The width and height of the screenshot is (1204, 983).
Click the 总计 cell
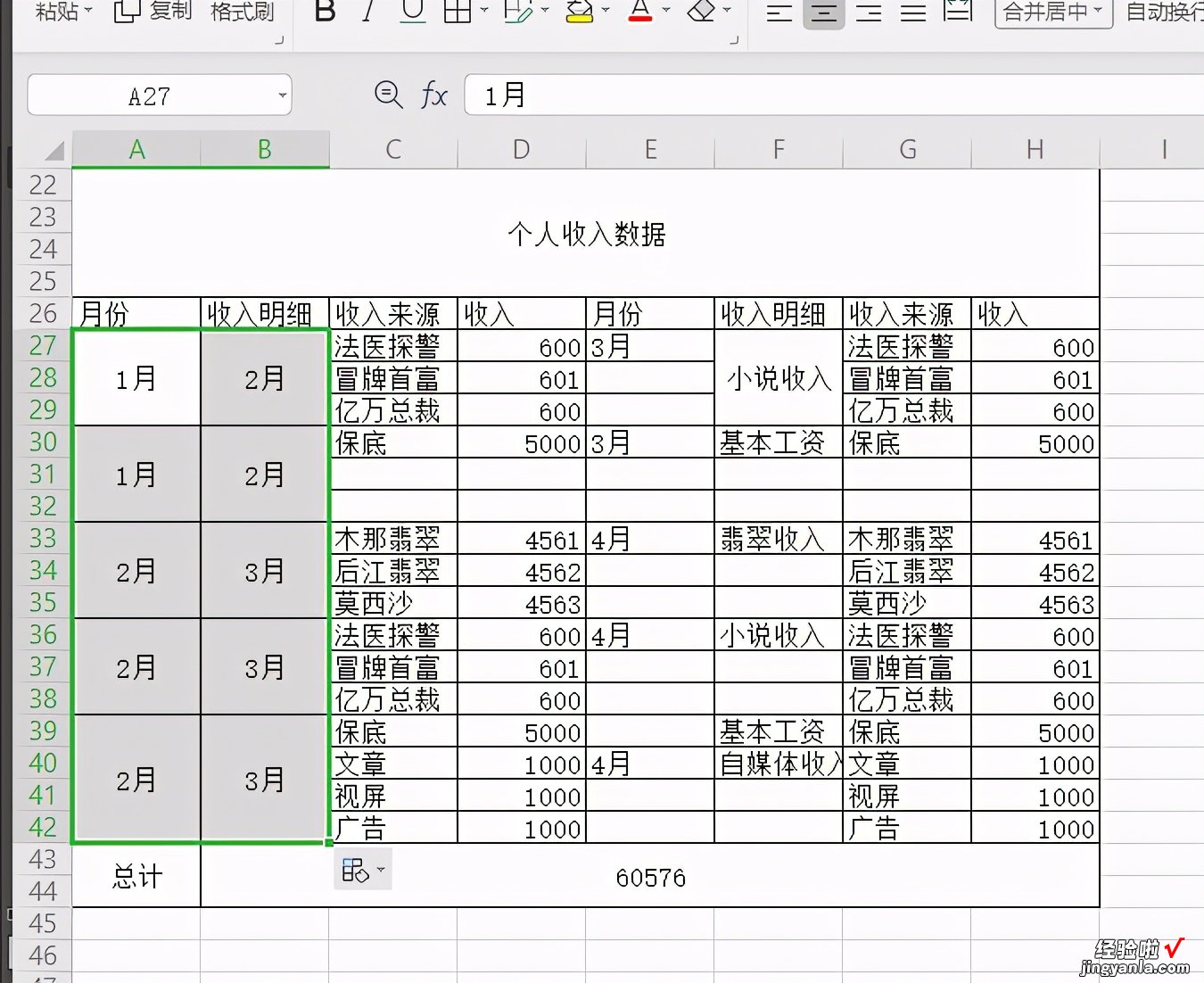(x=136, y=876)
